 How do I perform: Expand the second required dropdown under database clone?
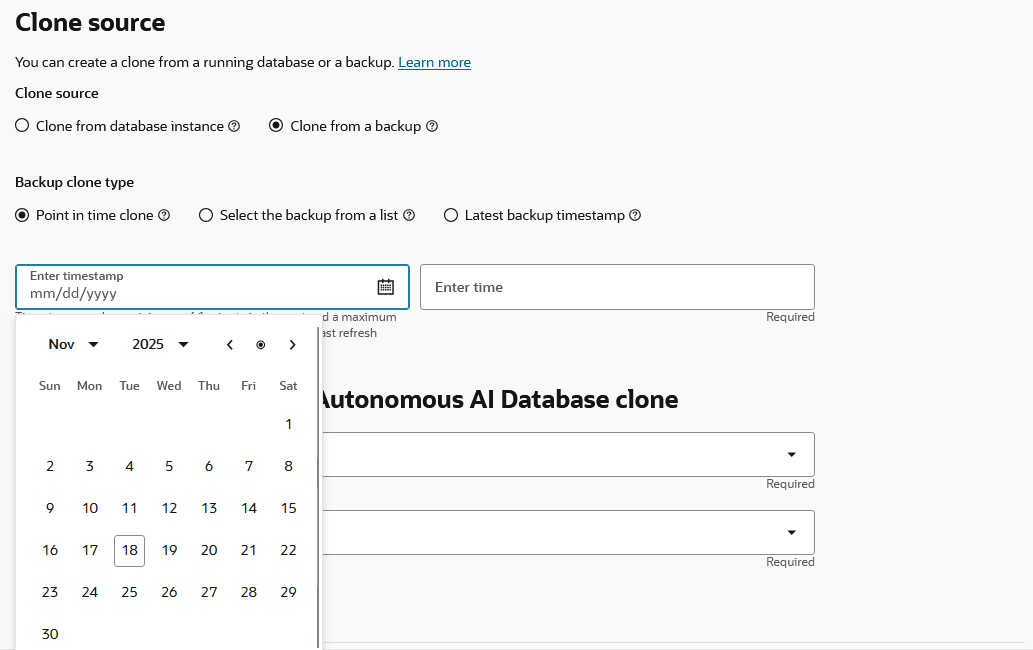(791, 532)
